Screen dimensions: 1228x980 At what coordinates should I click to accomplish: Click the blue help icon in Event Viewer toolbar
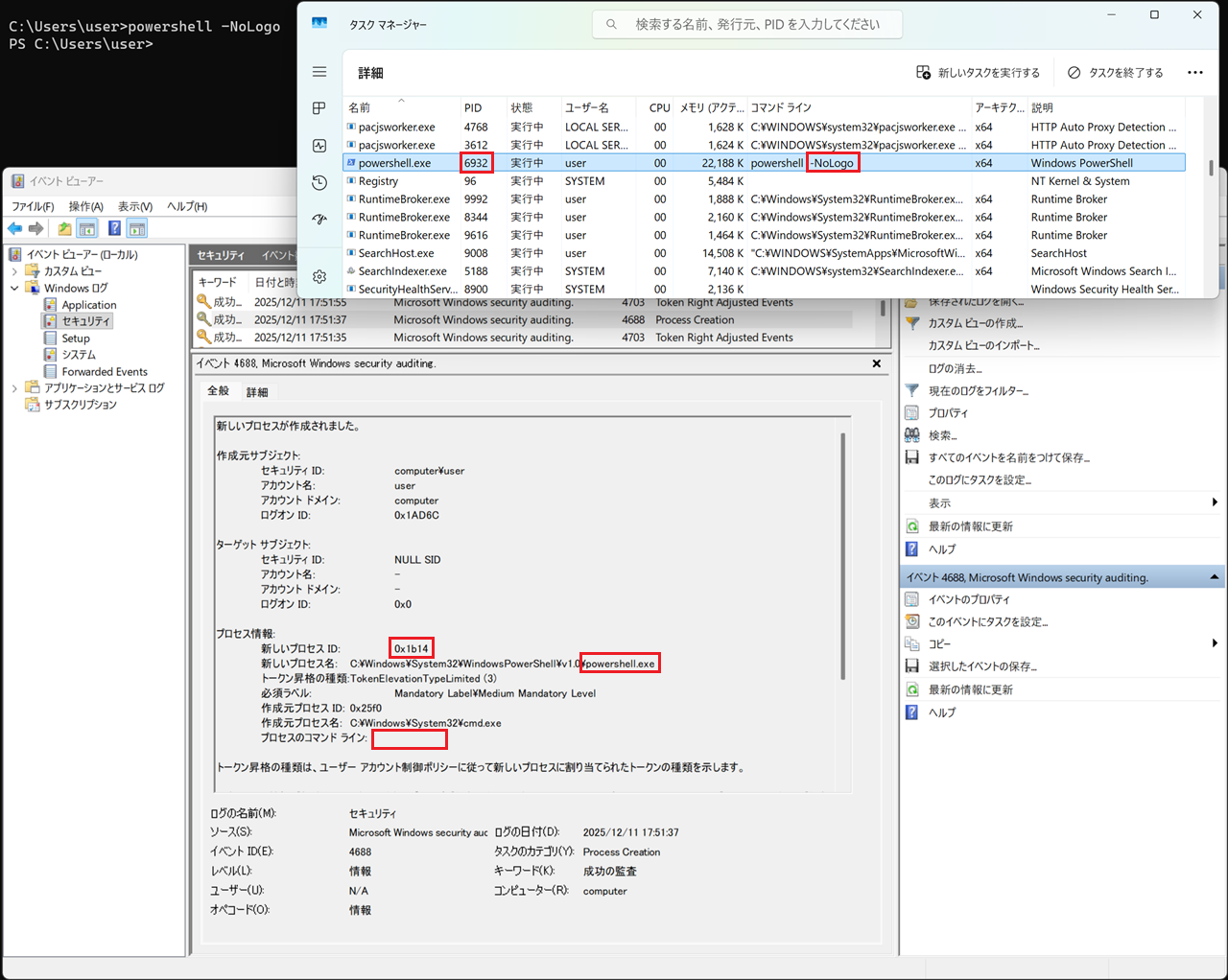tap(114, 228)
